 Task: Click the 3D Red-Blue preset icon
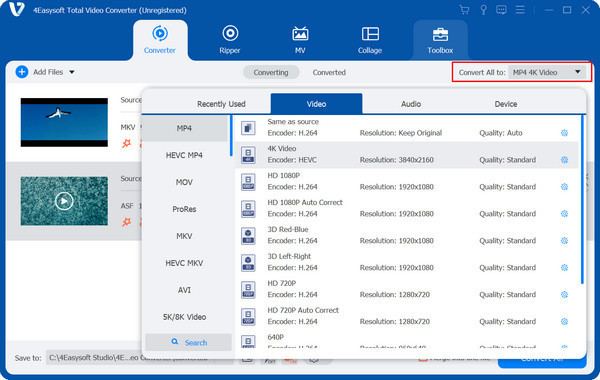point(248,236)
